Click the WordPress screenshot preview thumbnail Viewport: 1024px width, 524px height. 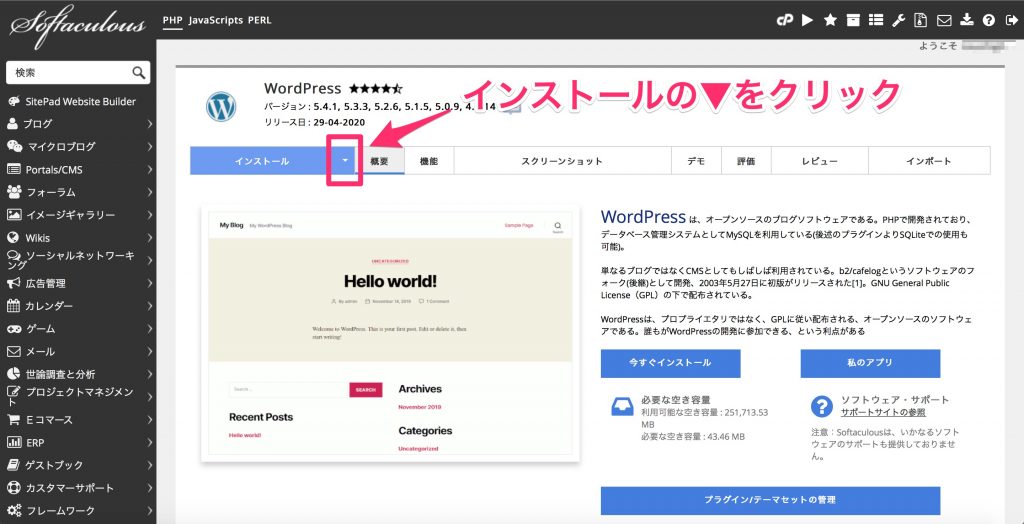(391, 334)
